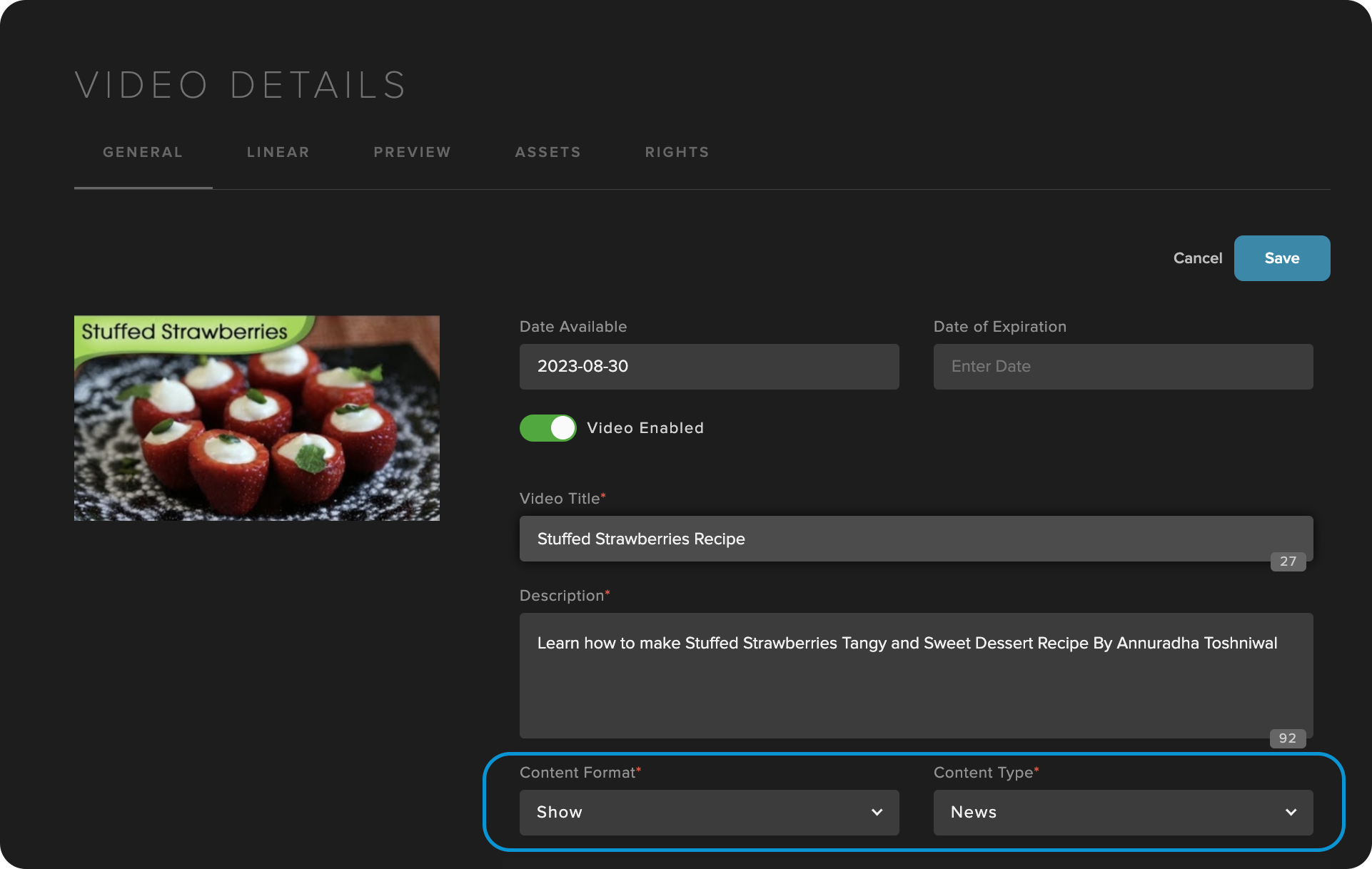Open the Content Type dropdown

click(1123, 813)
